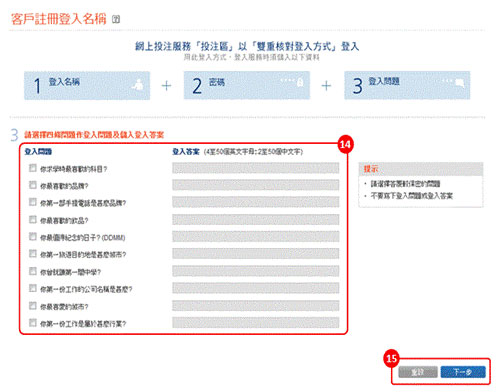Click the 登入答案 column heading

click(186, 152)
